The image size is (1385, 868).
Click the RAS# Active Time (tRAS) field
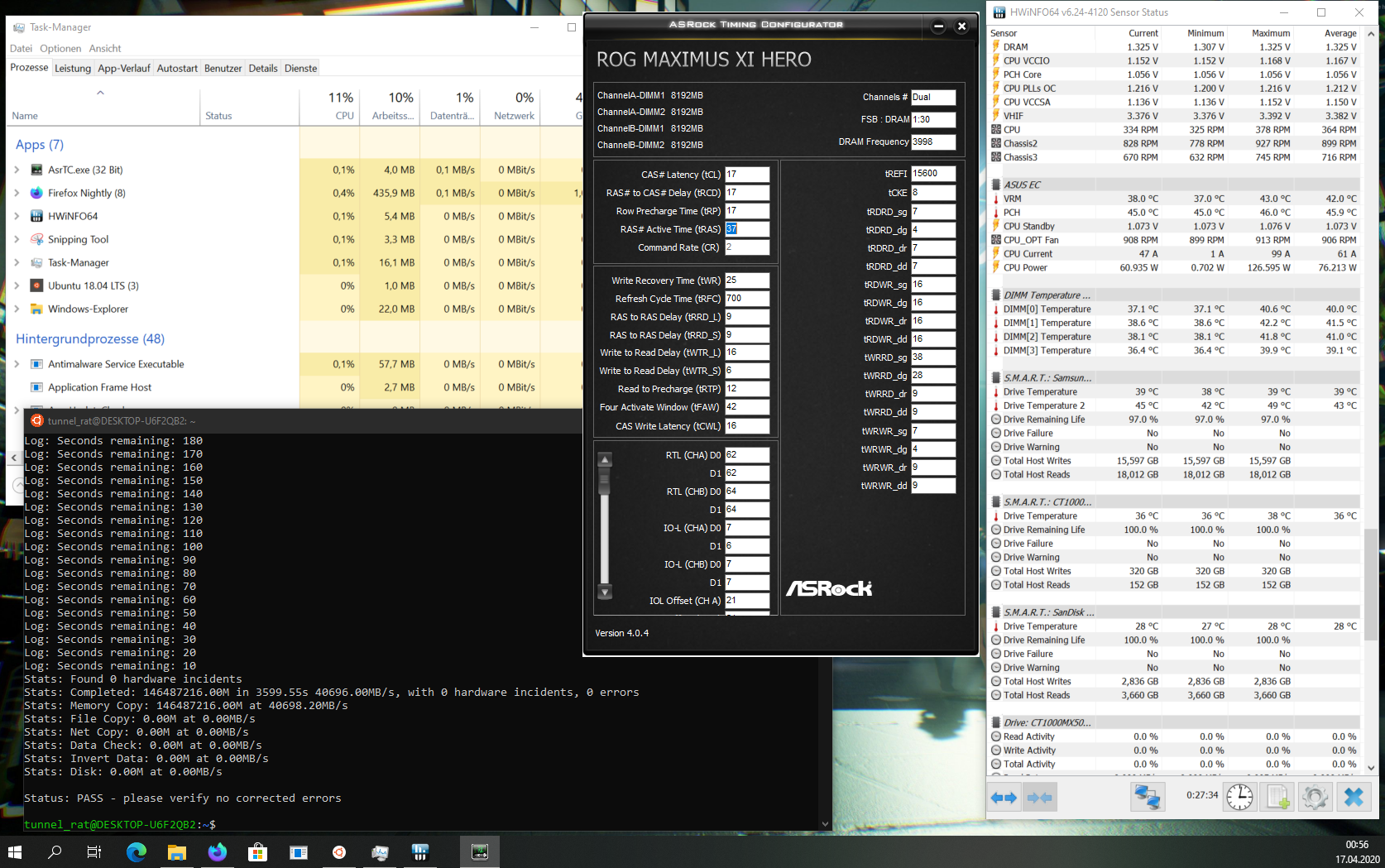(x=747, y=229)
